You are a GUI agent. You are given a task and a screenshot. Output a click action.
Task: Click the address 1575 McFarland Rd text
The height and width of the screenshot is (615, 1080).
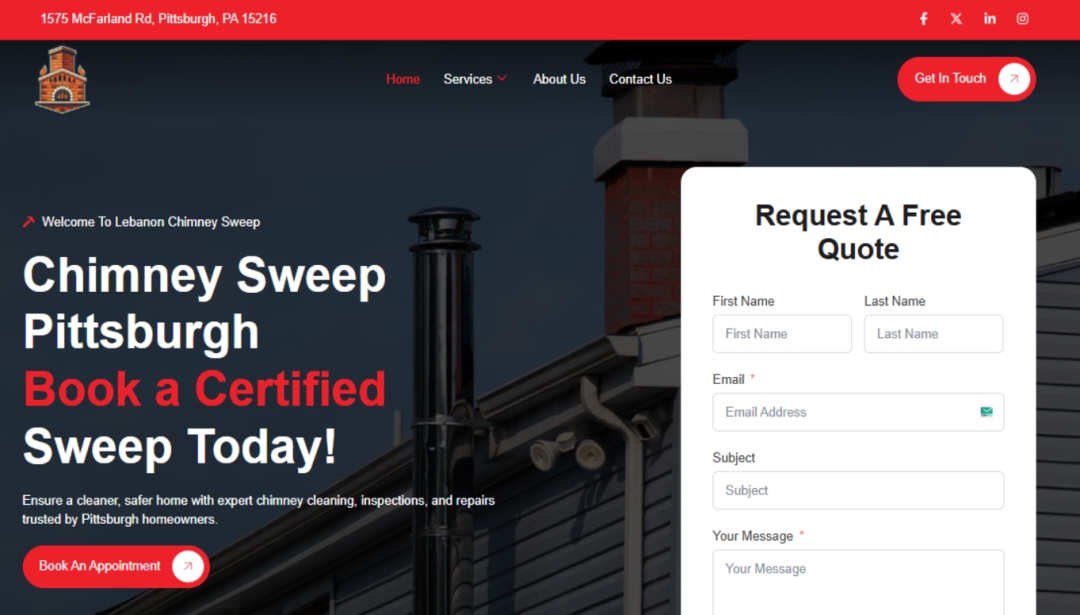click(x=158, y=19)
